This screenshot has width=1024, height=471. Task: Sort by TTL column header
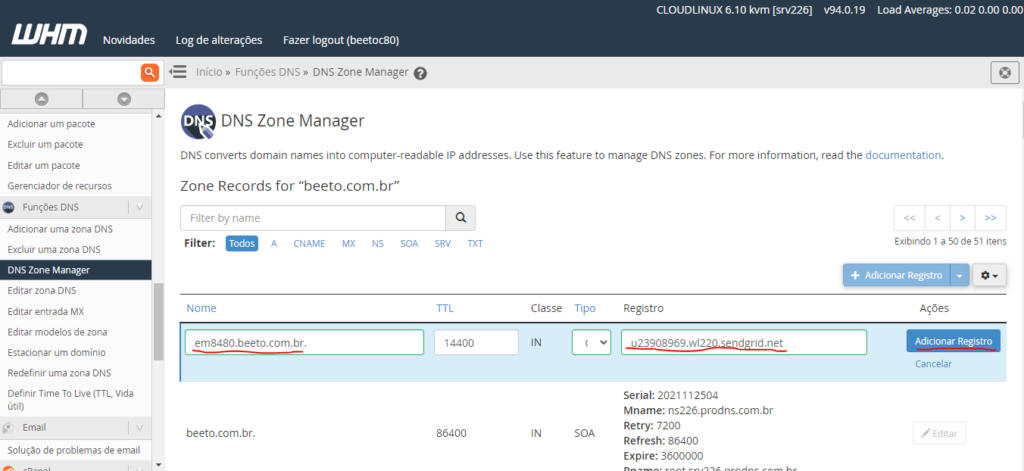click(445, 308)
